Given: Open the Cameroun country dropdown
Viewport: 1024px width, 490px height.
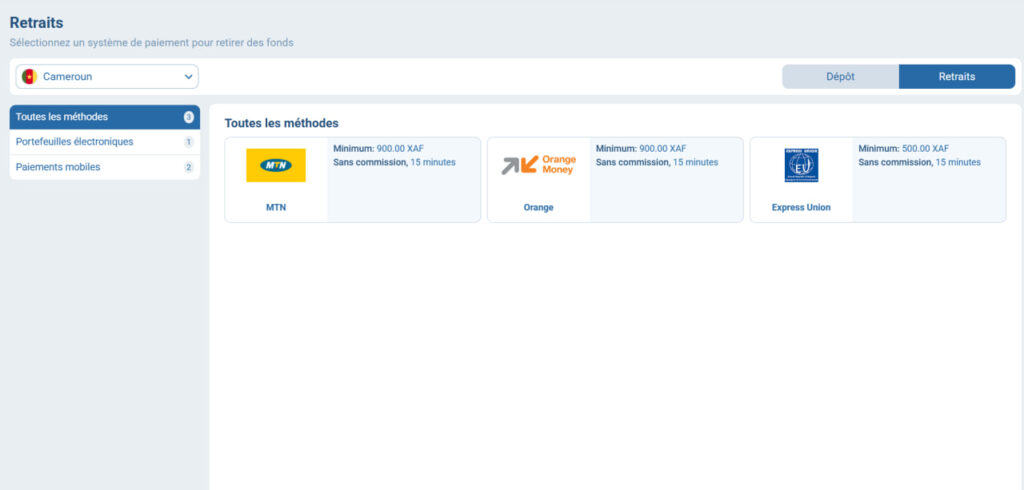Looking at the screenshot, I should click(107, 76).
